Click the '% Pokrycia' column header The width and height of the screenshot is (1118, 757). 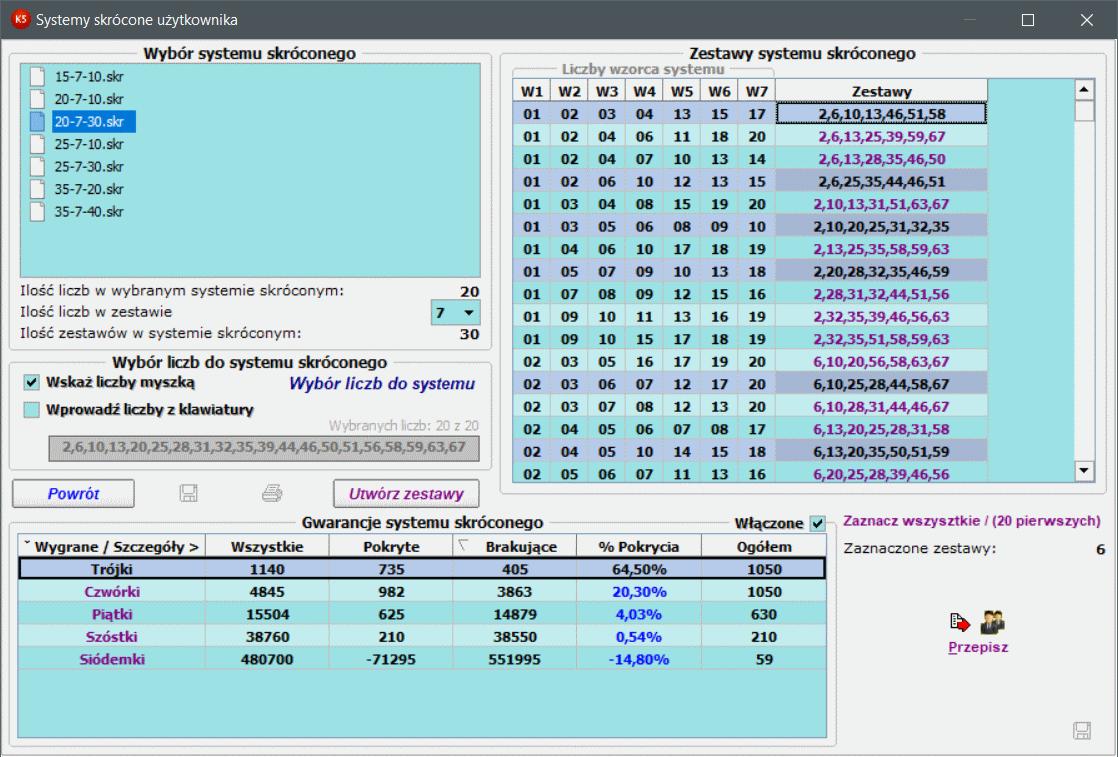pos(639,547)
